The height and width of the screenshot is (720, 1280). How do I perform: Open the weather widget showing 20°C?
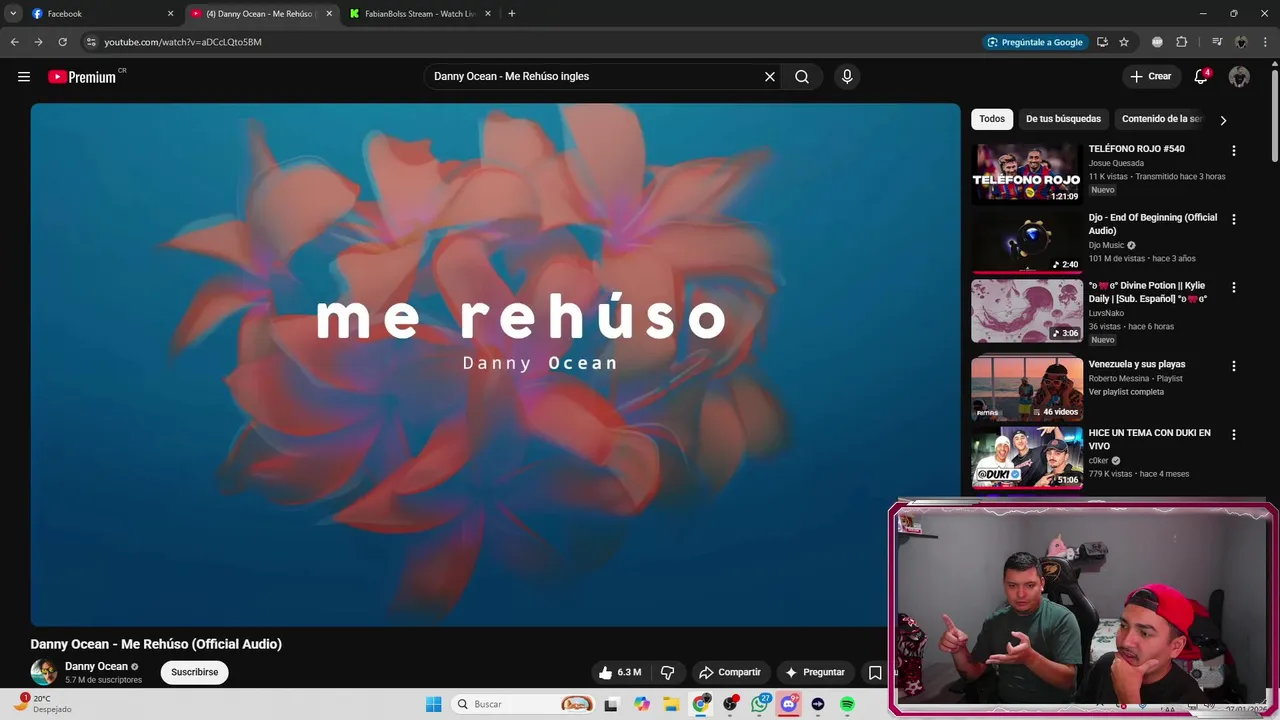click(40, 704)
